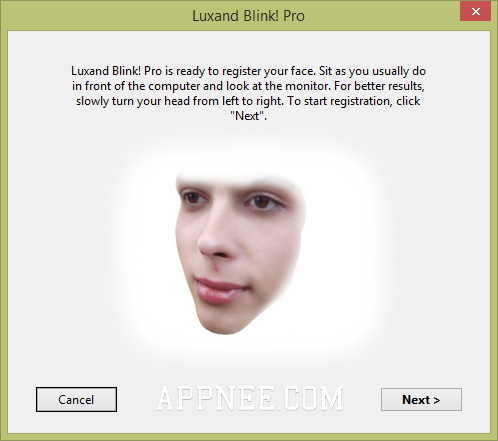Click the left eye of the sample face
Image resolution: width=498 pixels, height=441 pixels.
point(195,198)
